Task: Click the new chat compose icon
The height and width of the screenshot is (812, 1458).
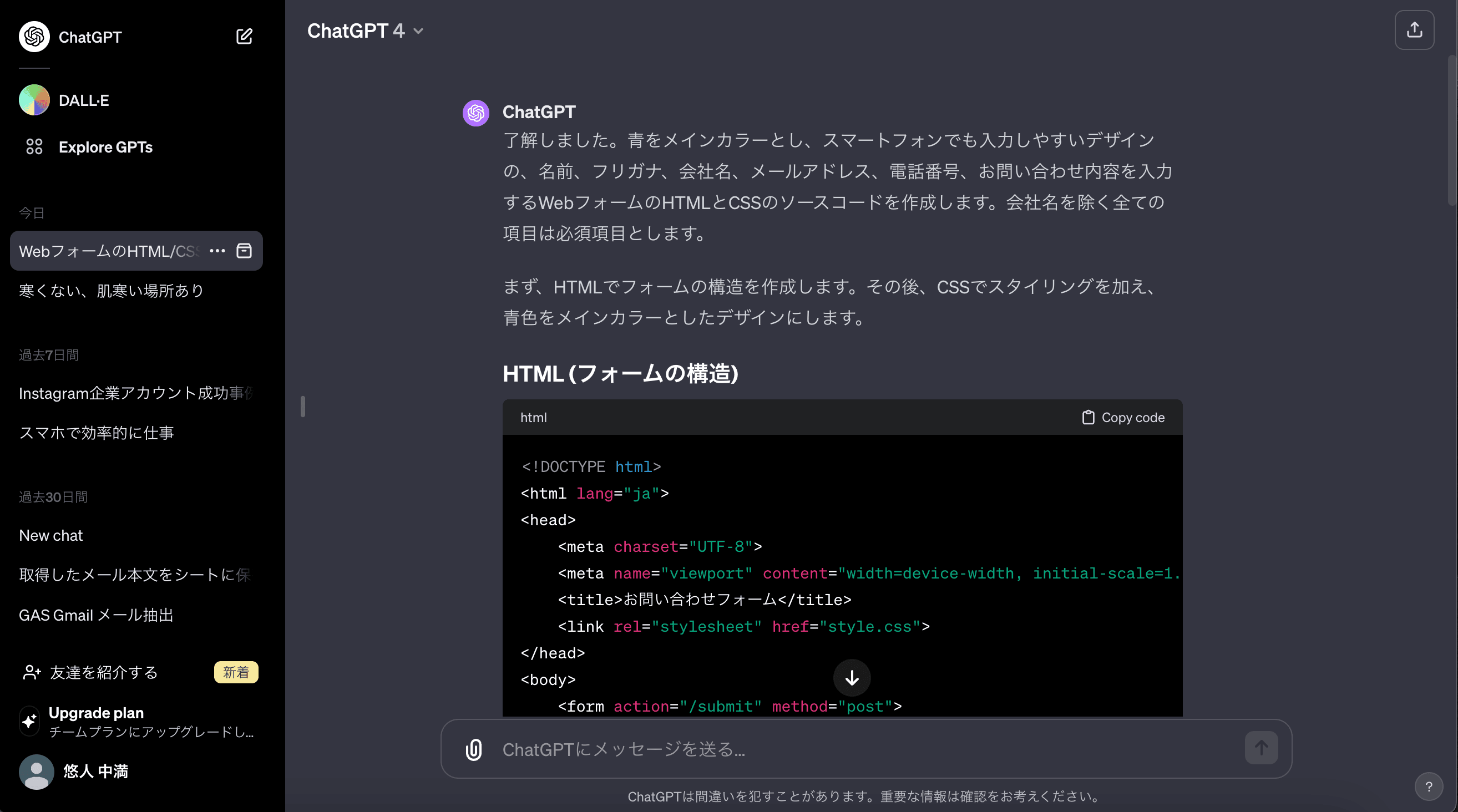Action: pos(244,37)
